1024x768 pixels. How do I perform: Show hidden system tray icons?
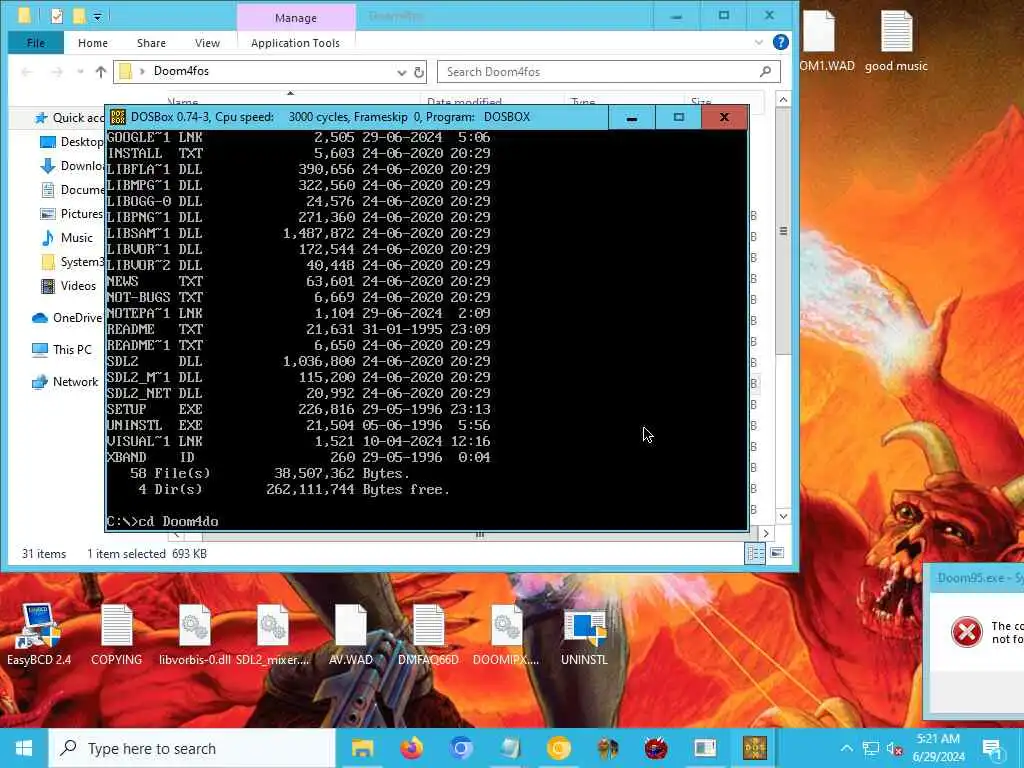tap(846, 748)
